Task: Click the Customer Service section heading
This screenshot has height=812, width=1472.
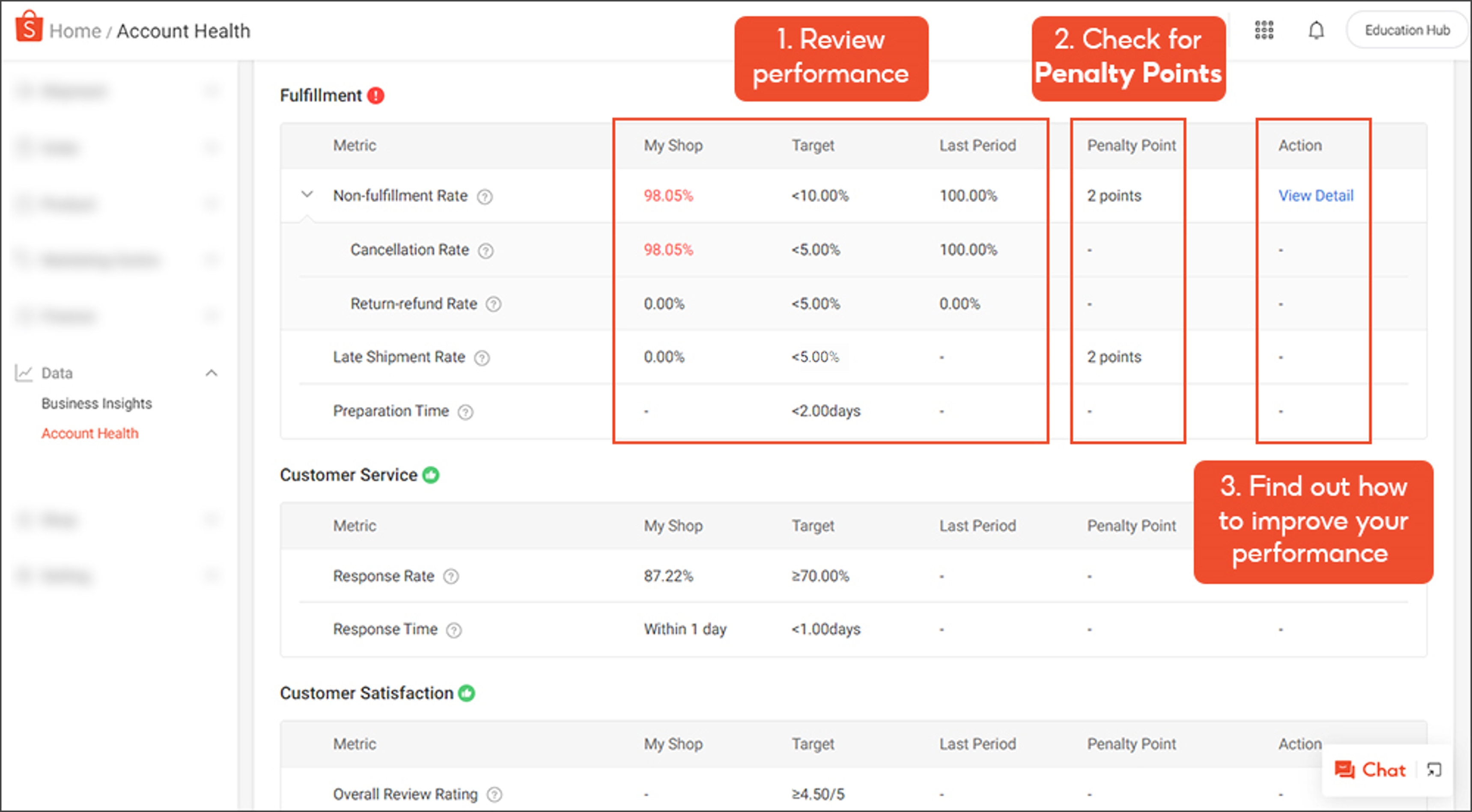Action: tap(348, 475)
